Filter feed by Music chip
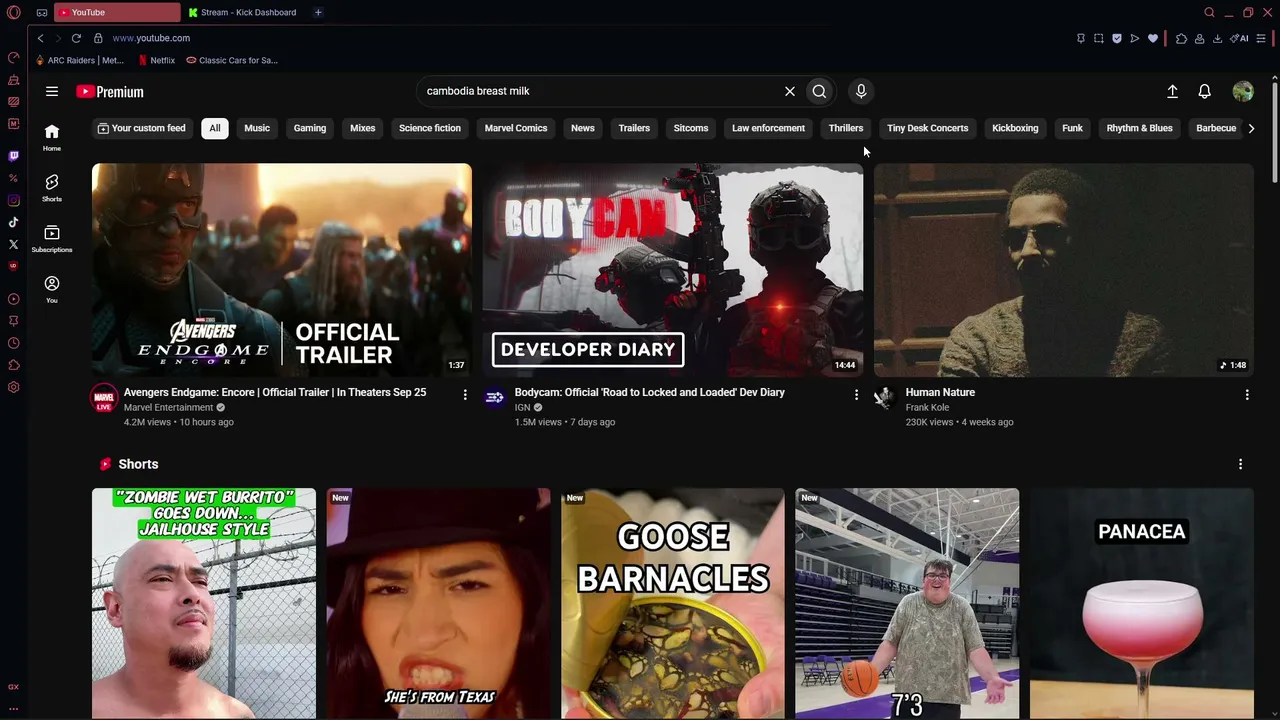Viewport: 1280px width, 720px height. coord(257,128)
